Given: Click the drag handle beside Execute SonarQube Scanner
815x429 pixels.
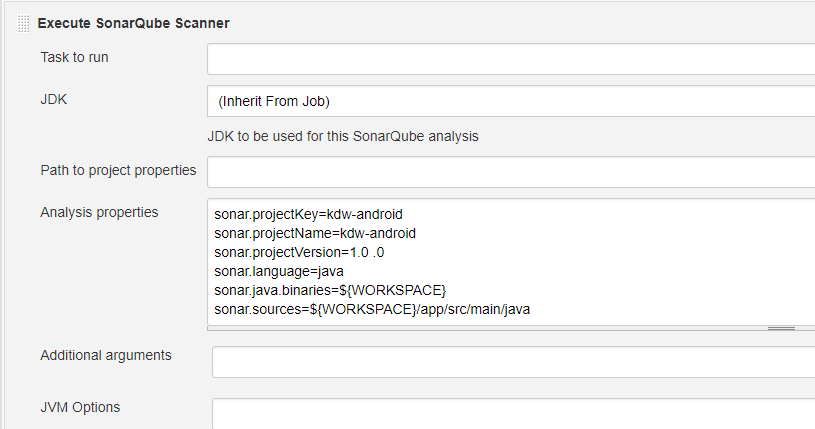Looking at the screenshot, I should click(23, 23).
